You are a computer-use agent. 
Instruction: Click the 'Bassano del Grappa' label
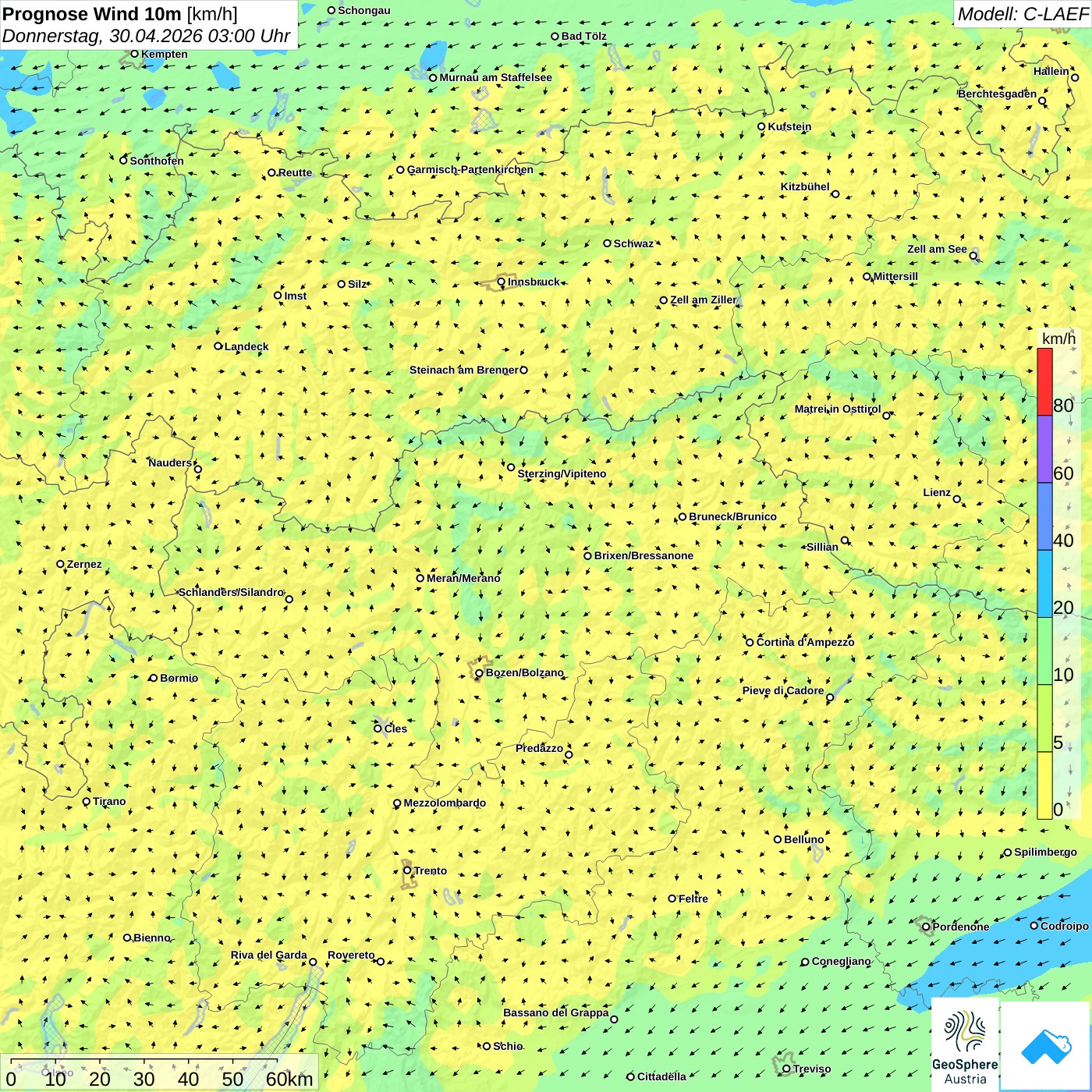(556, 1012)
